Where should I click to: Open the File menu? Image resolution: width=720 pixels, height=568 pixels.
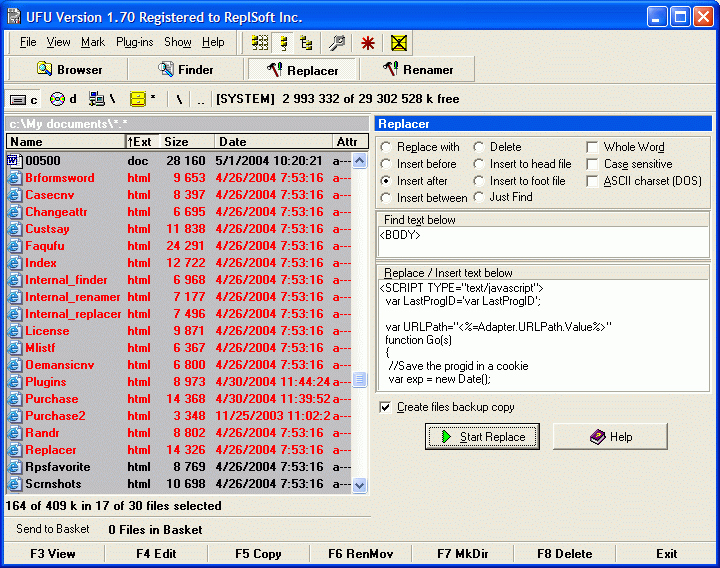[x=28, y=42]
